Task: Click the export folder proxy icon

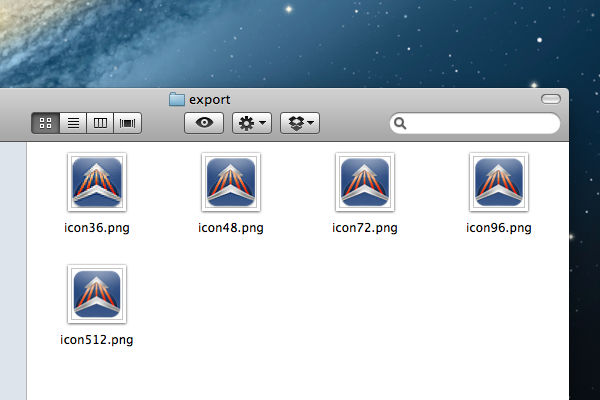Action: pos(177,99)
